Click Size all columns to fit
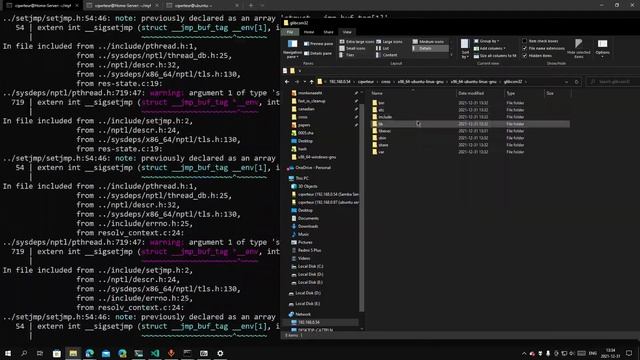The height and width of the screenshot is (360, 640). point(495,56)
